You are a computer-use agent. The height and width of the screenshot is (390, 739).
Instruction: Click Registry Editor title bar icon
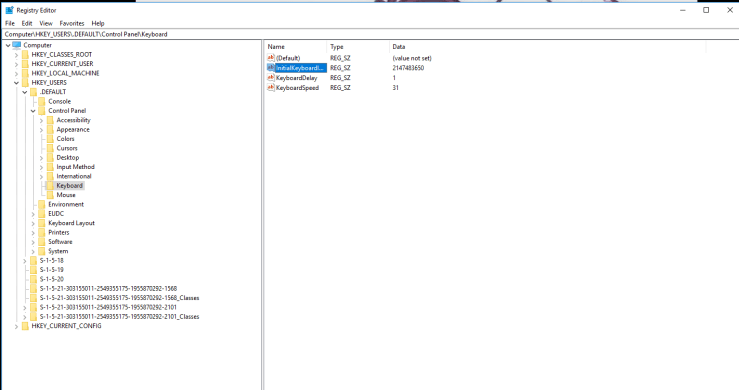(x=9, y=10)
